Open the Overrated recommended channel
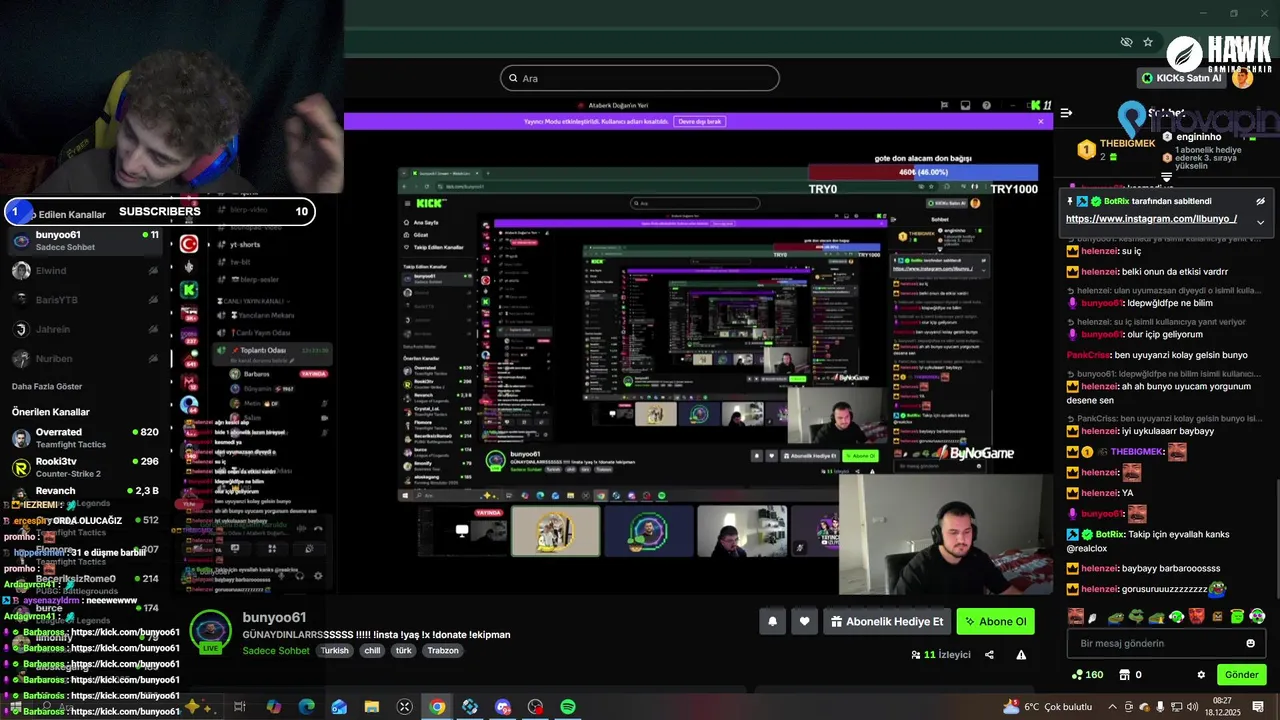 pyautogui.click(x=85, y=438)
